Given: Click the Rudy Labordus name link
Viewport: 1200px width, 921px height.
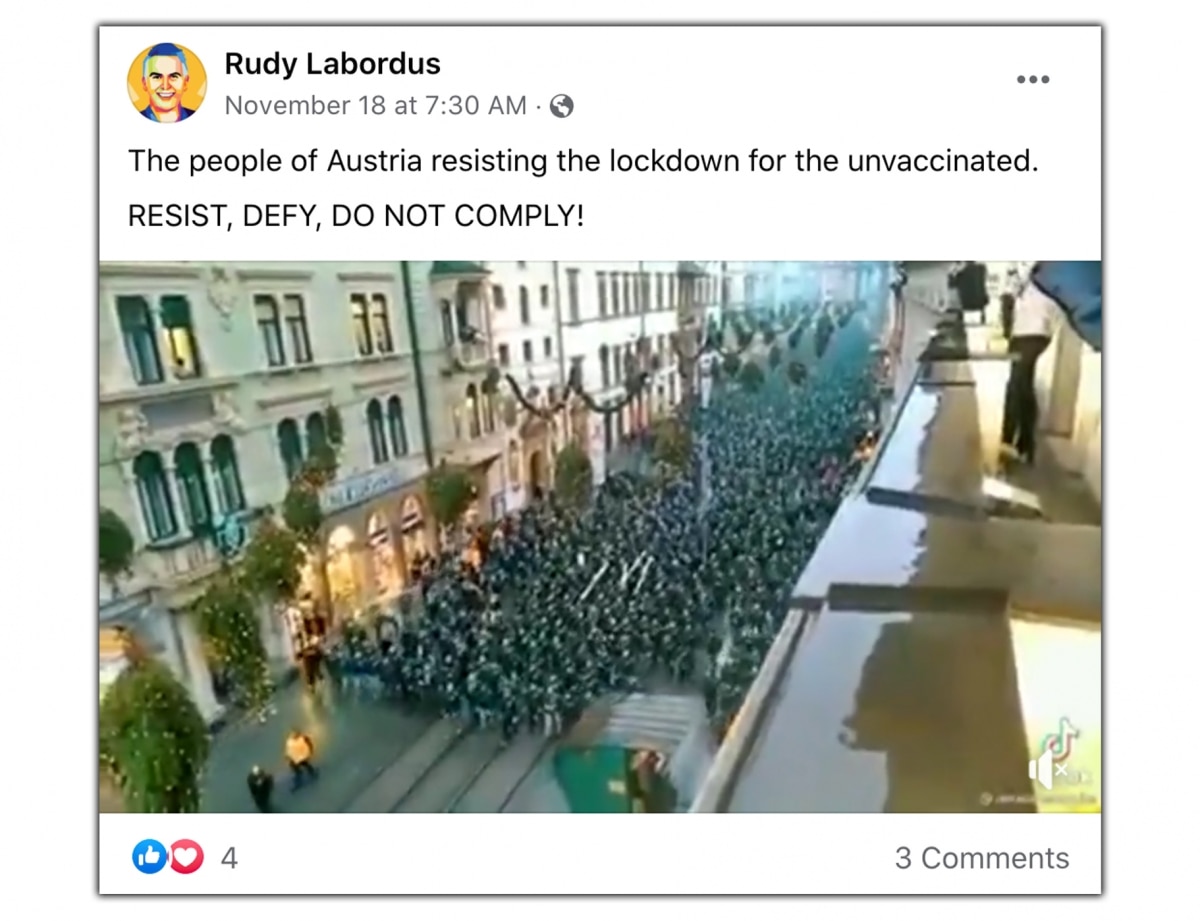Looking at the screenshot, I should [x=332, y=64].
